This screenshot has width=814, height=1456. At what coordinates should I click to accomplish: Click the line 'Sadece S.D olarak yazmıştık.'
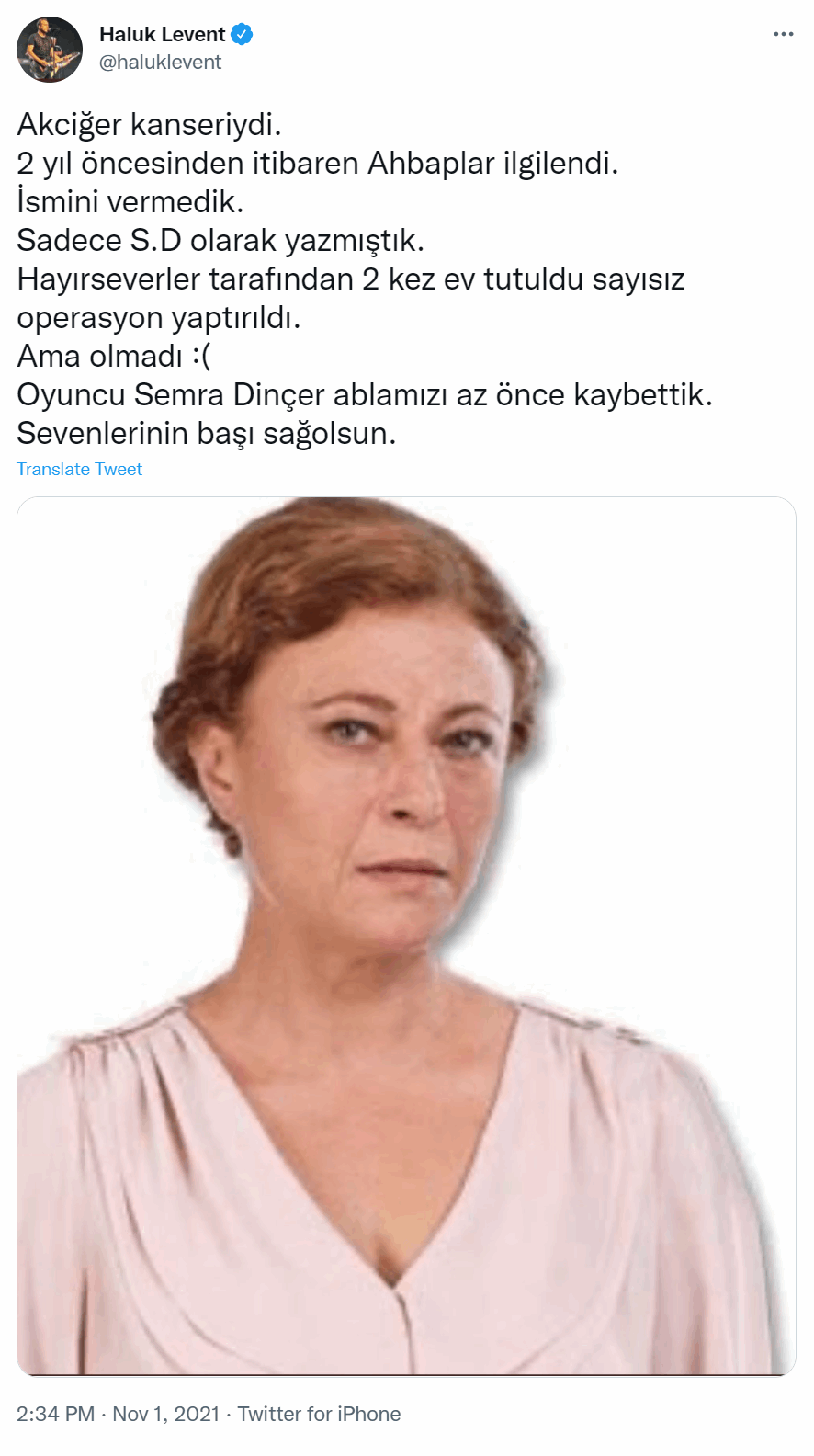pyautogui.click(x=220, y=241)
